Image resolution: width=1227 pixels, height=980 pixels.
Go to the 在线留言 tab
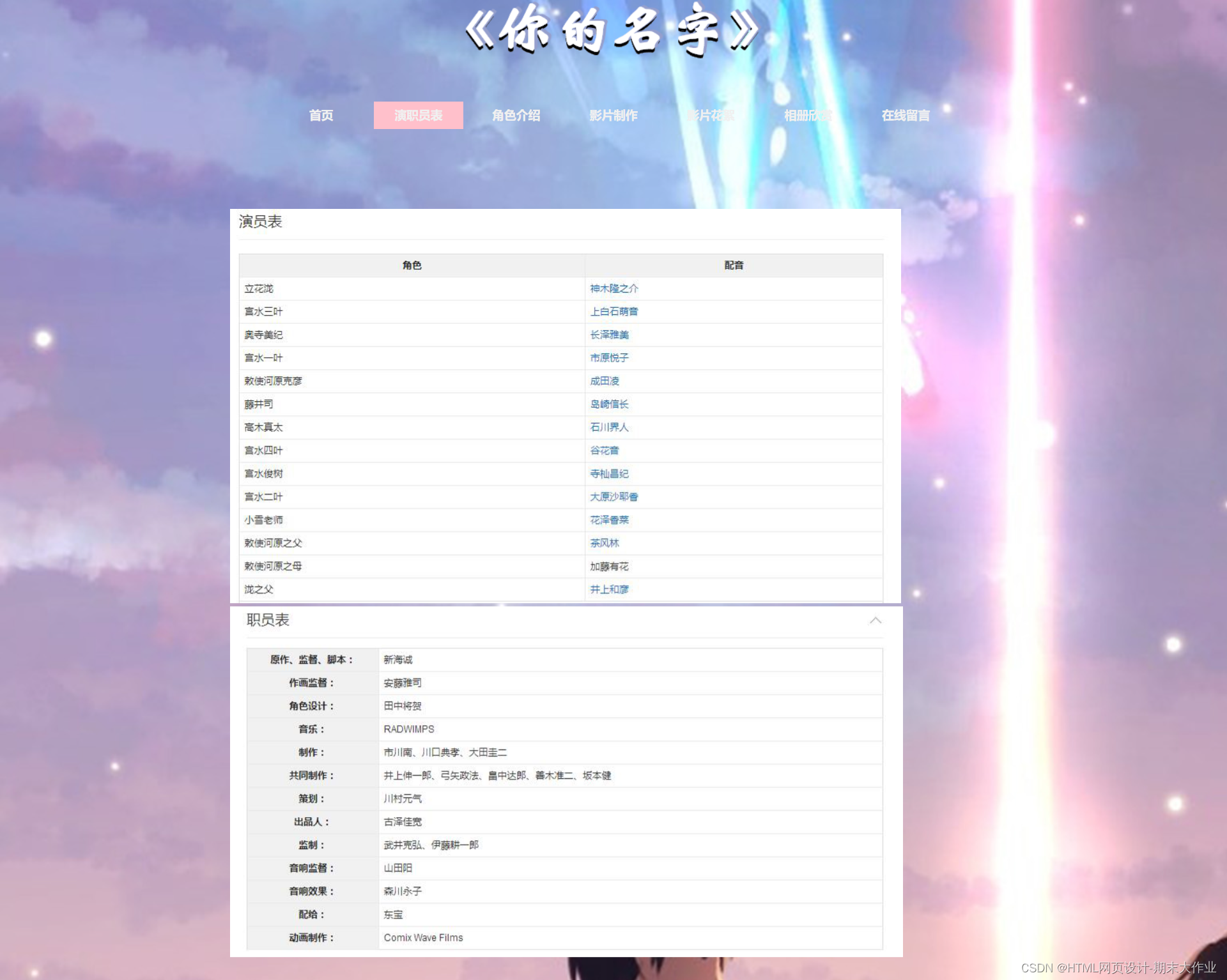pyautogui.click(x=906, y=116)
